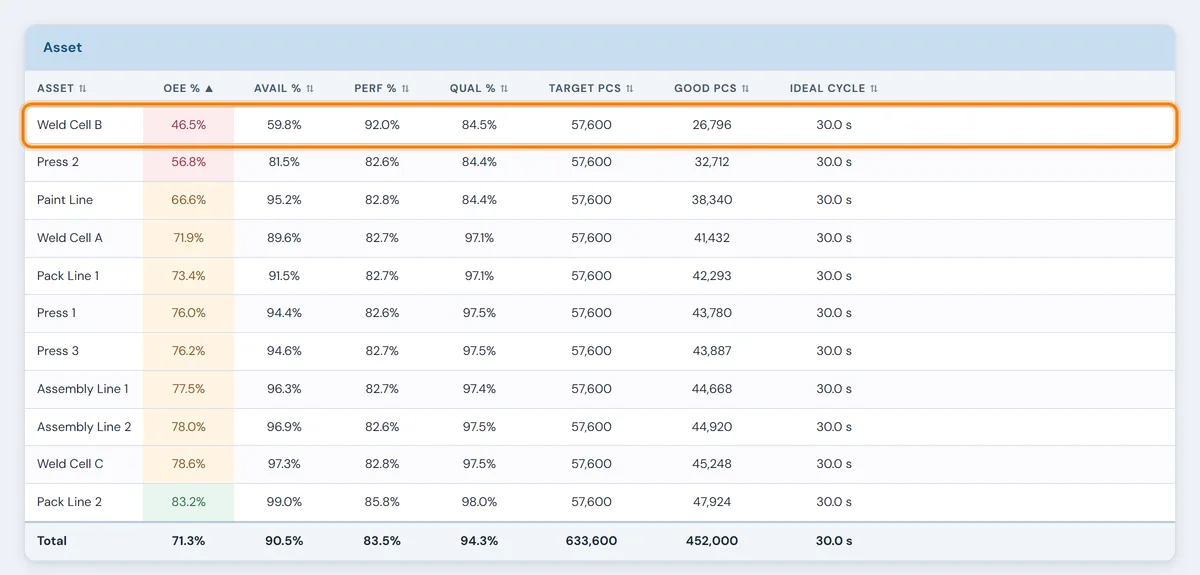Click the 47,924 good pieces cell
Viewport: 1200px width, 575px height.
(x=712, y=502)
